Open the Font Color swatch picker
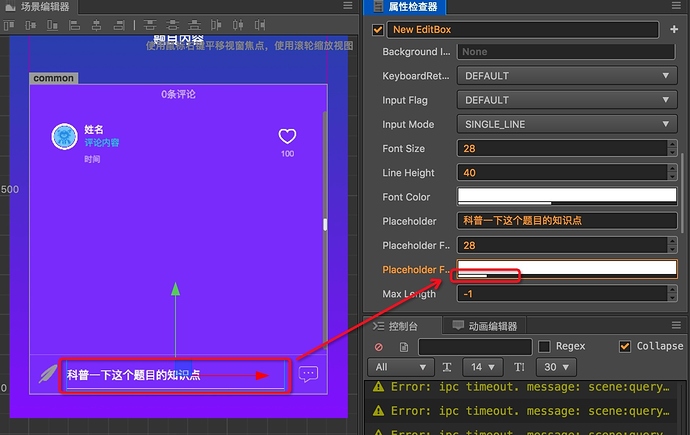The width and height of the screenshot is (690, 435). (567, 196)
